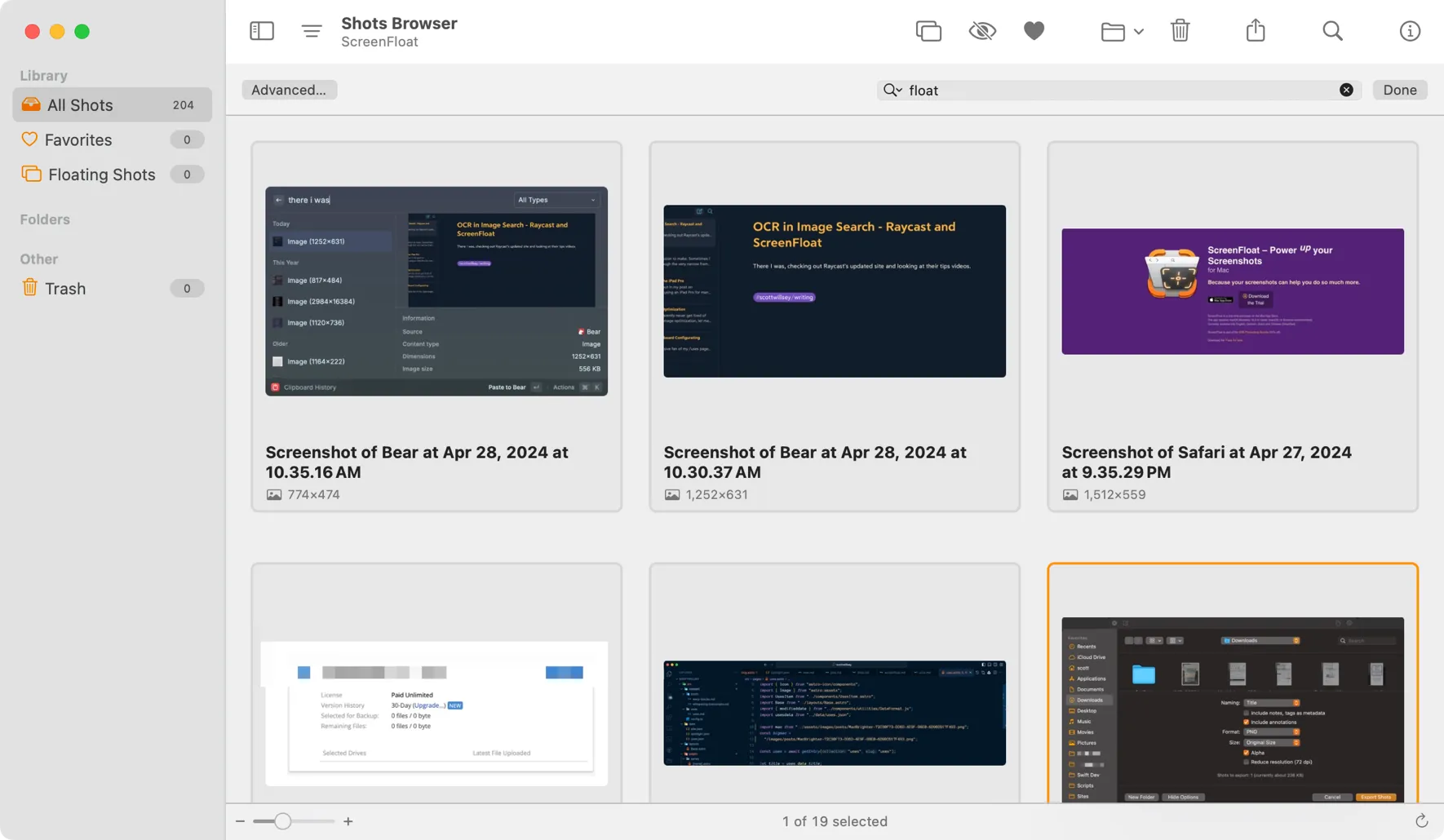Image resolution: width=1444 pixels, height=840 pixels.
Task: Open Floating Shots from the Library
Action: pyautogui.click(x=100, y=174)
